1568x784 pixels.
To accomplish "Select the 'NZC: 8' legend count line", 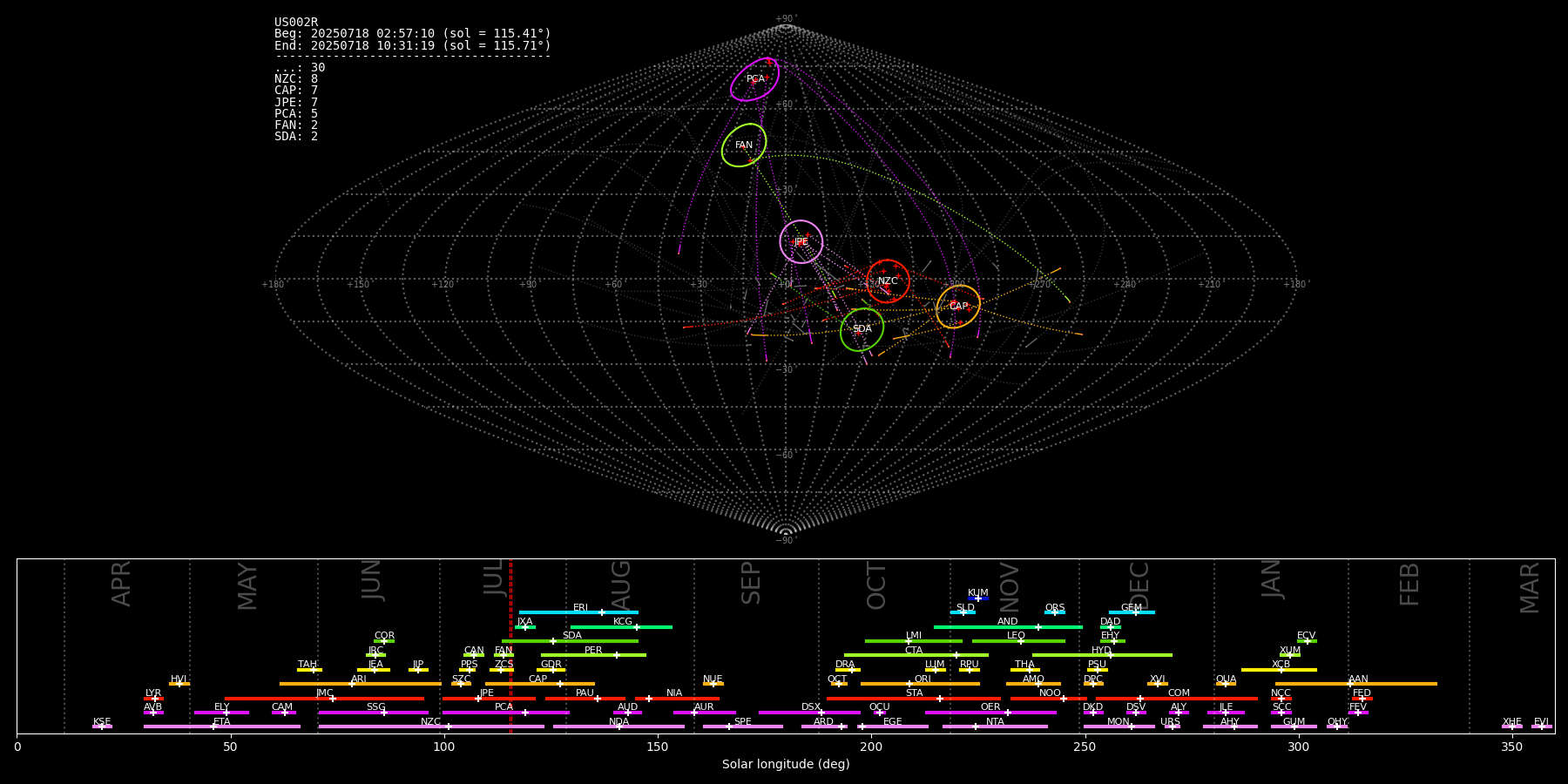I will [296, 79].
